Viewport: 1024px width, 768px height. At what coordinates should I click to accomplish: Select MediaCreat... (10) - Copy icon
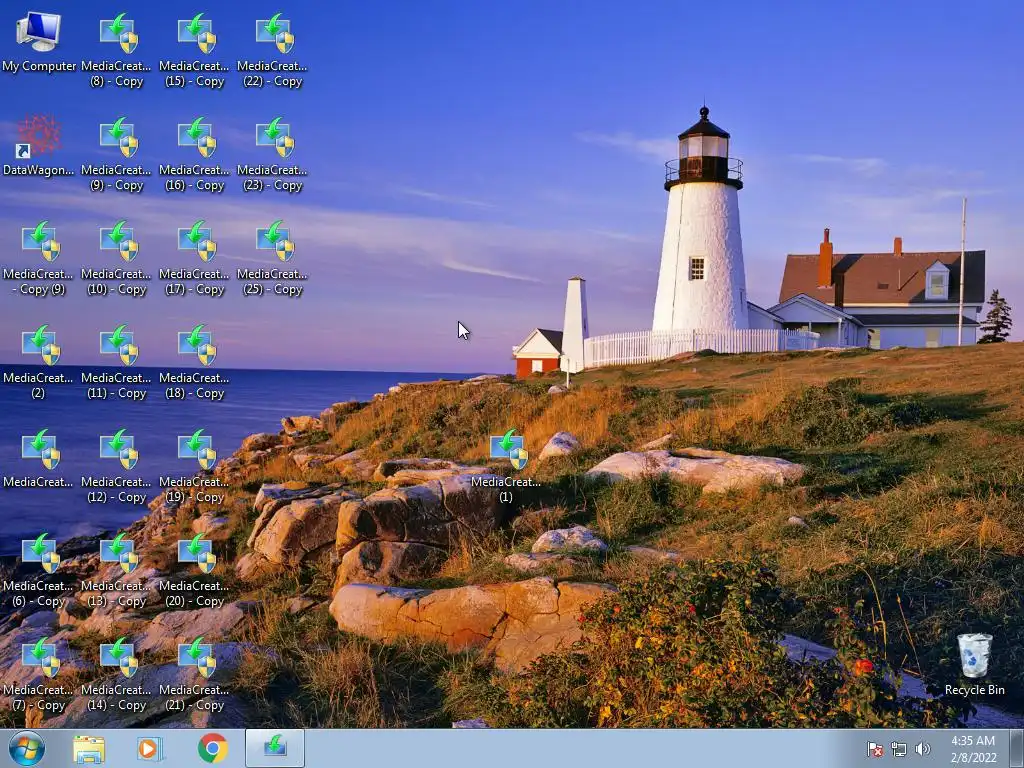[x=116, y=257]
